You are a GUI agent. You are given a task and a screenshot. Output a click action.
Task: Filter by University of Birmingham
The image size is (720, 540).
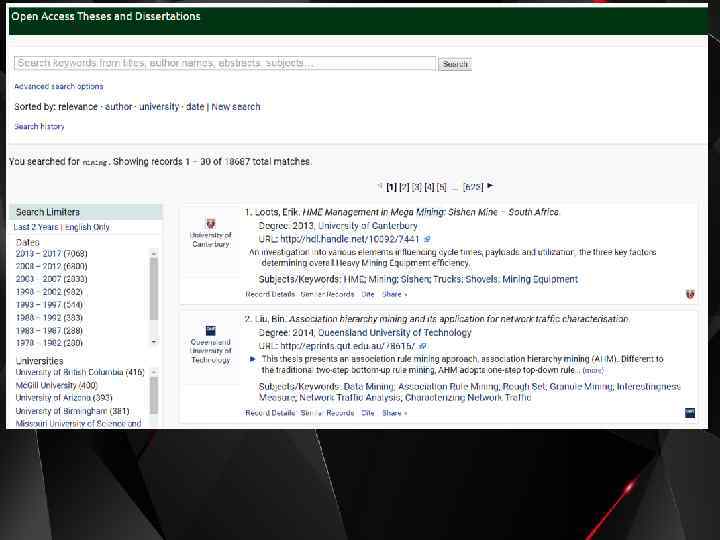[73, 411]
